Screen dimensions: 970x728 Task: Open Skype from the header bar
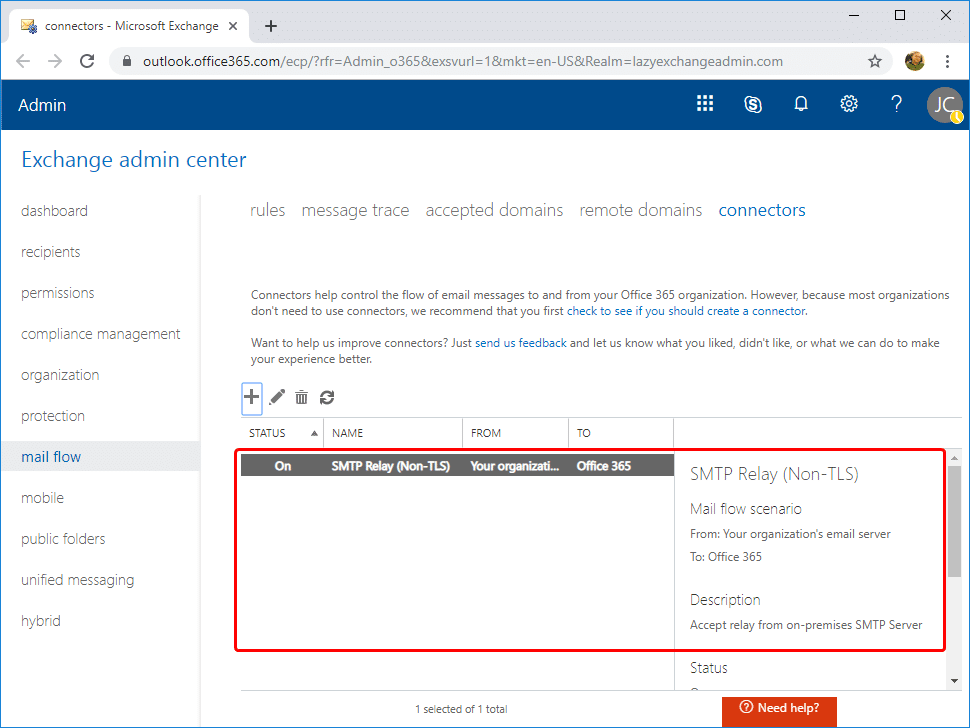click(753, 104)
